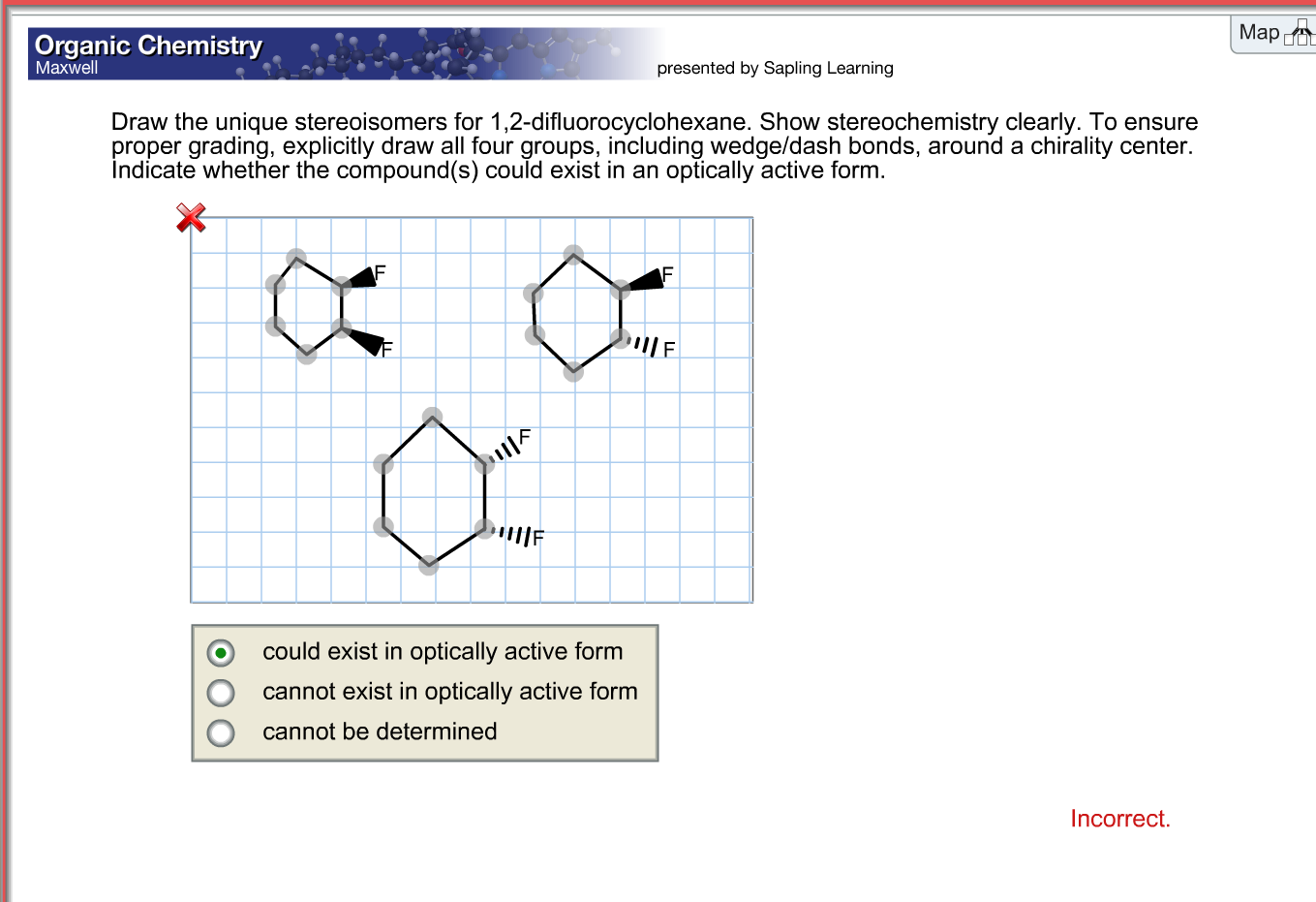Screen dimensions: 1316x902
Task: Select the dashed bond to F on the middle structure
Action: click(x=645, y=343)
